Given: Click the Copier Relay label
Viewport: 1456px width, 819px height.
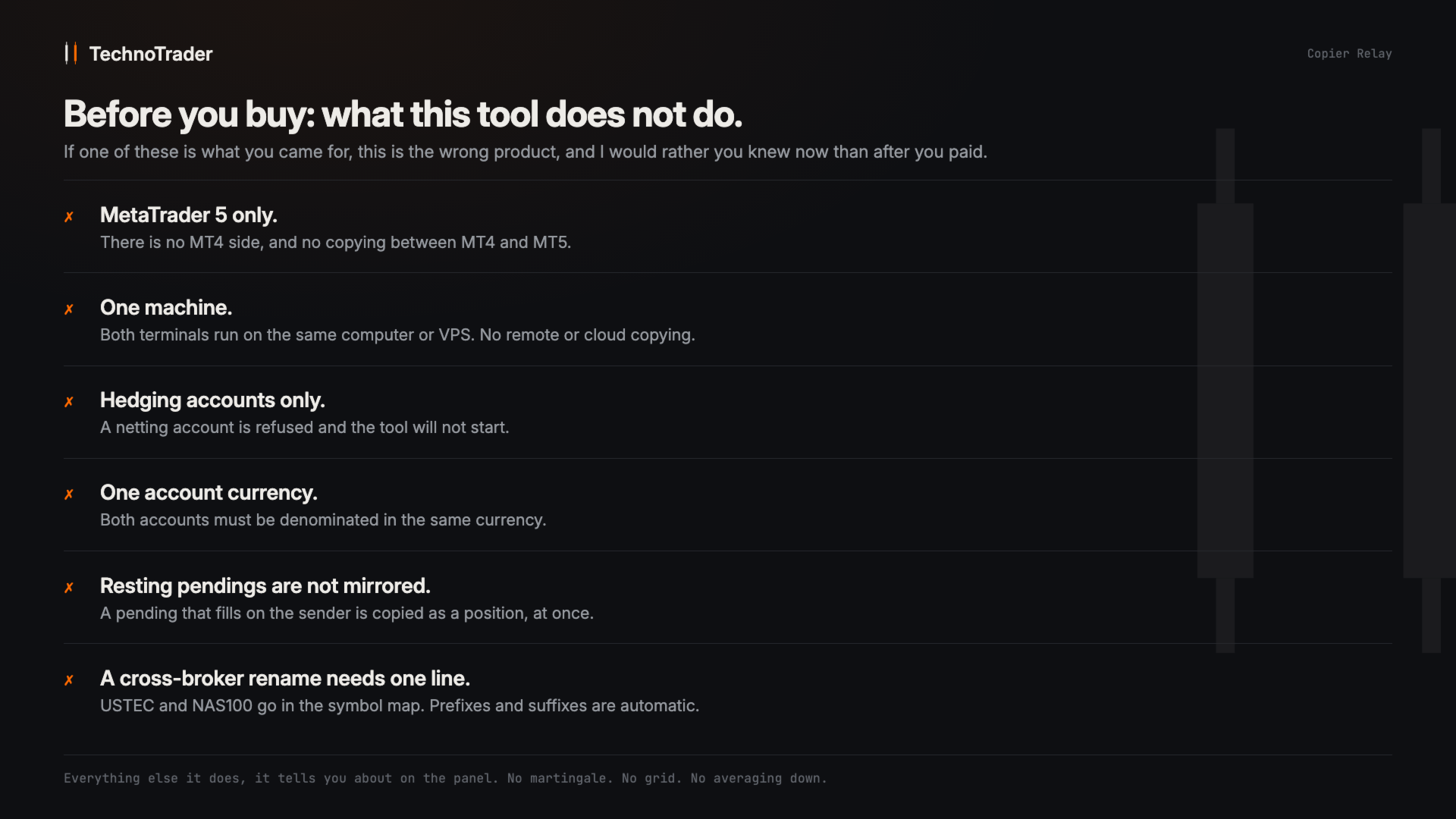Looking at the screenshot, I should coord(1349,54).
